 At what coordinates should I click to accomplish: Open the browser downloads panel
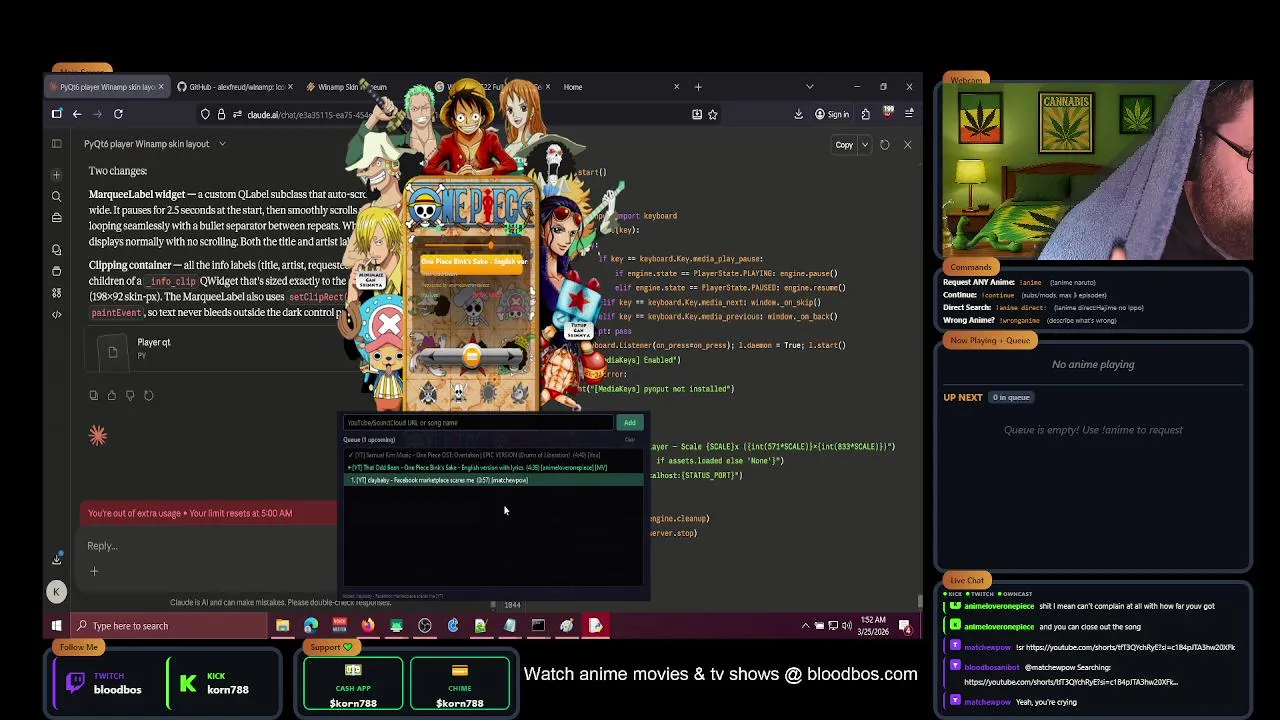(798, 114)
